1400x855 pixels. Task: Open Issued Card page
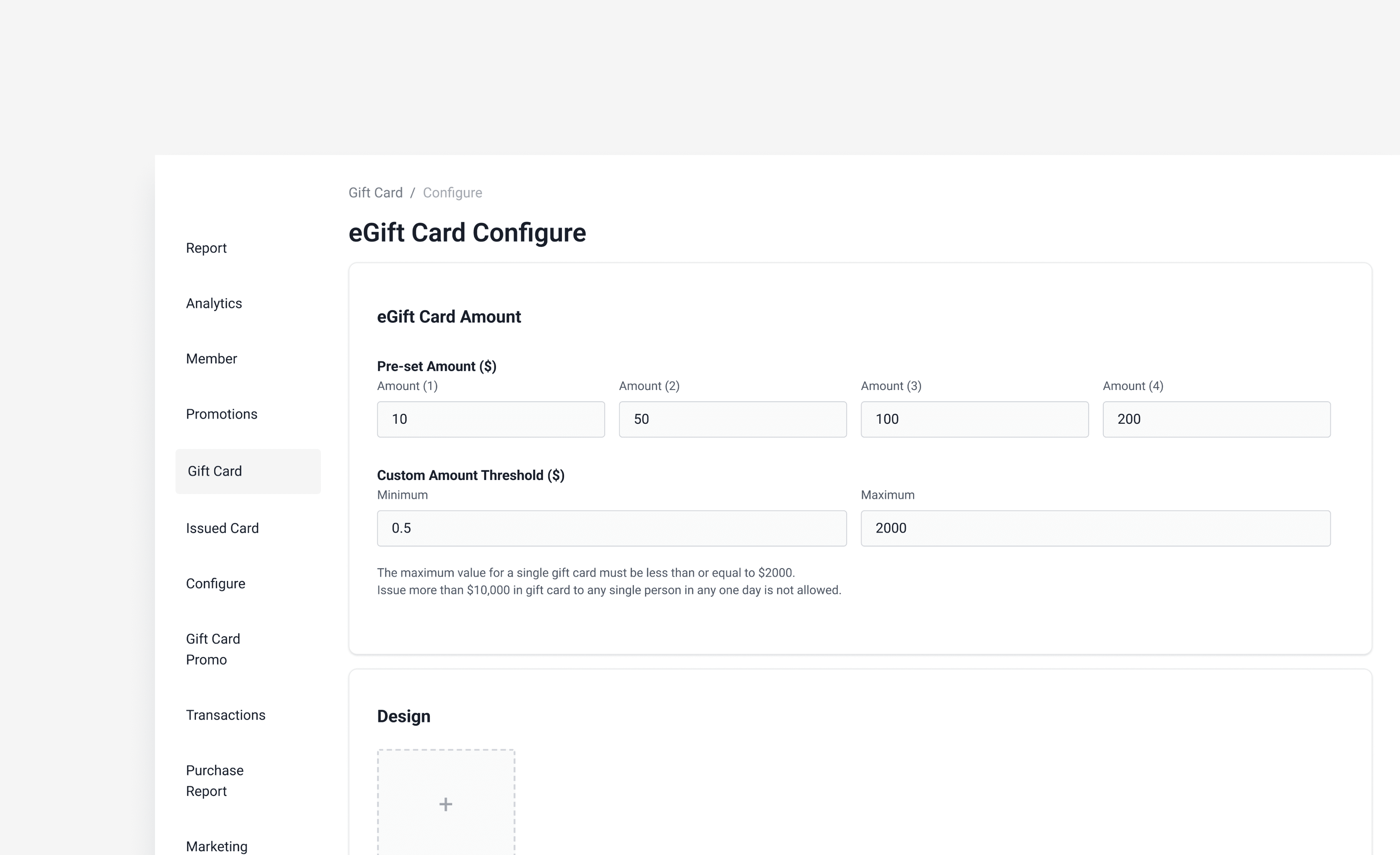coord(222,528)
